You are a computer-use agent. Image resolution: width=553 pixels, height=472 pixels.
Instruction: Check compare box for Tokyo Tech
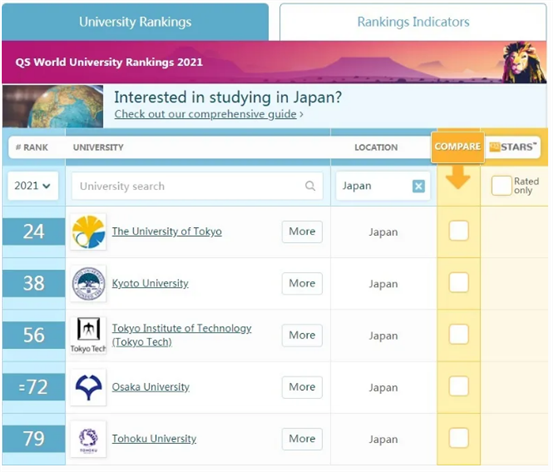[458, 334]
